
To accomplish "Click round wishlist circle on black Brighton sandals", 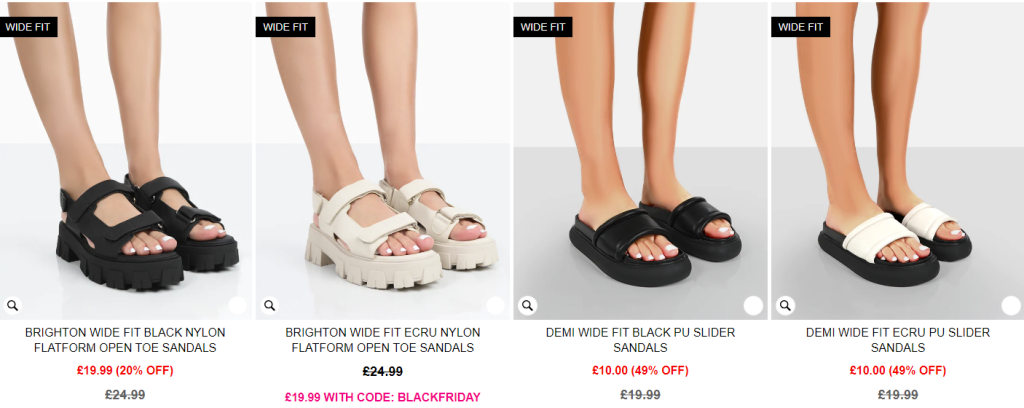I will tap(238, 305).
